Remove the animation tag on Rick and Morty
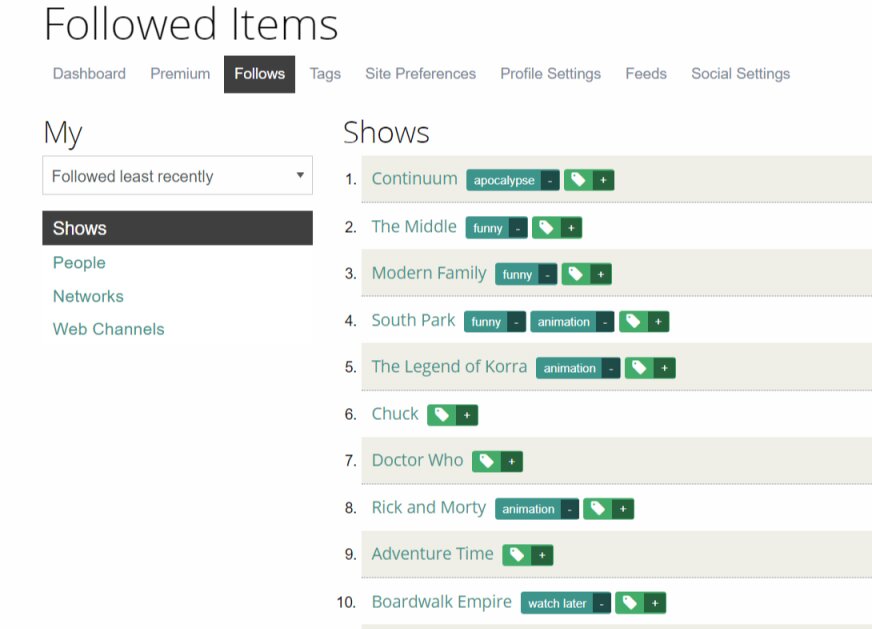The width and height of the screenshot is (872, 629). tap(569, 509)
